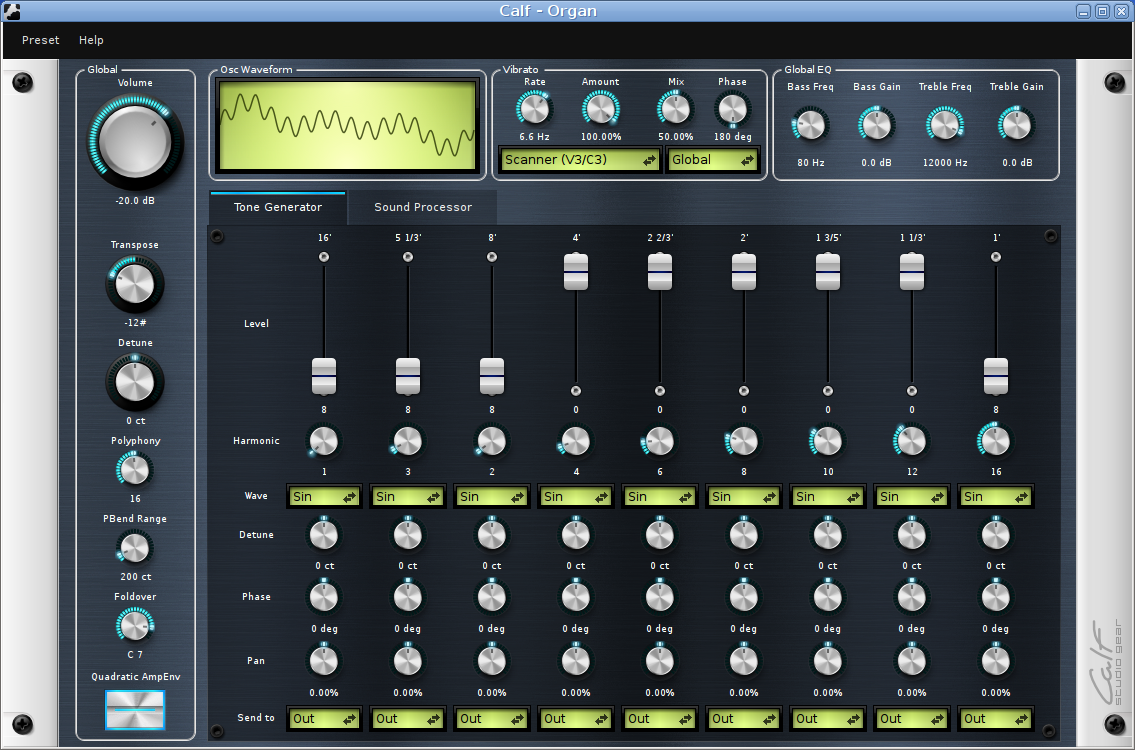Open the Send to dropdown for the 1 3/5' drawbar

click(827, 719)
